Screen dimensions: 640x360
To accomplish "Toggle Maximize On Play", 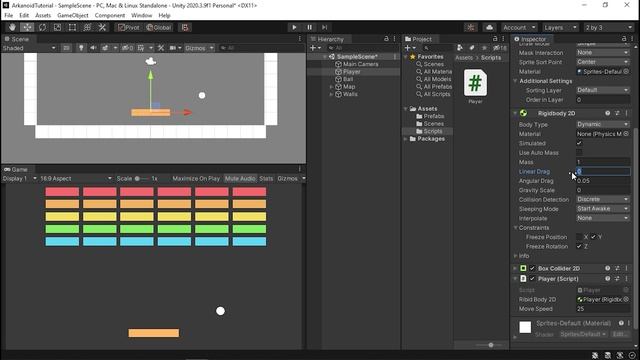I will pos(196,178).
